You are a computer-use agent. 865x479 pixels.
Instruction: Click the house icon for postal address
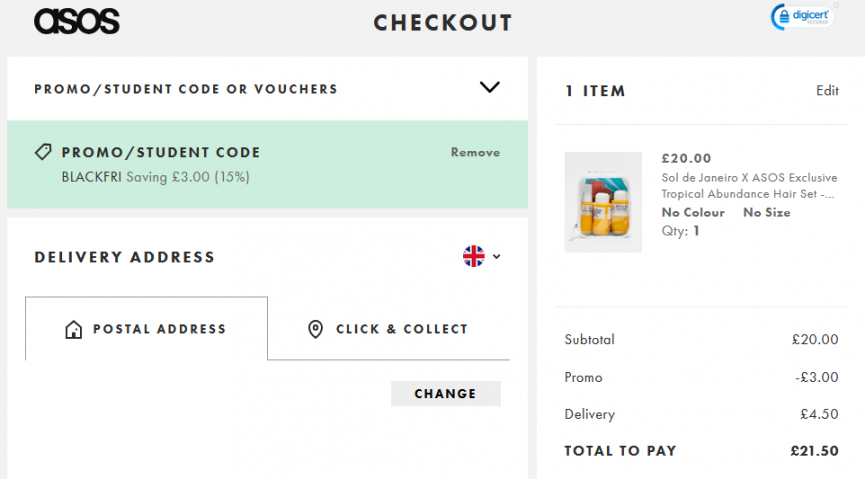[x=73, y=329]
